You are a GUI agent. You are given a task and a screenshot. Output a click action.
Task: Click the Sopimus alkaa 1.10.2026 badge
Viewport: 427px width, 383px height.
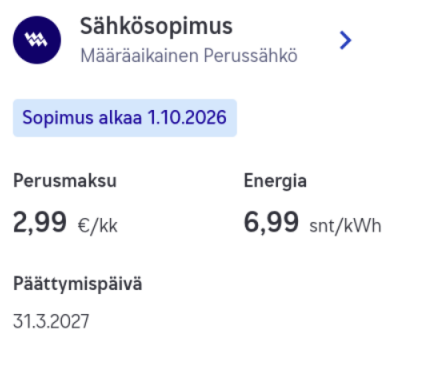click(125, 118)
